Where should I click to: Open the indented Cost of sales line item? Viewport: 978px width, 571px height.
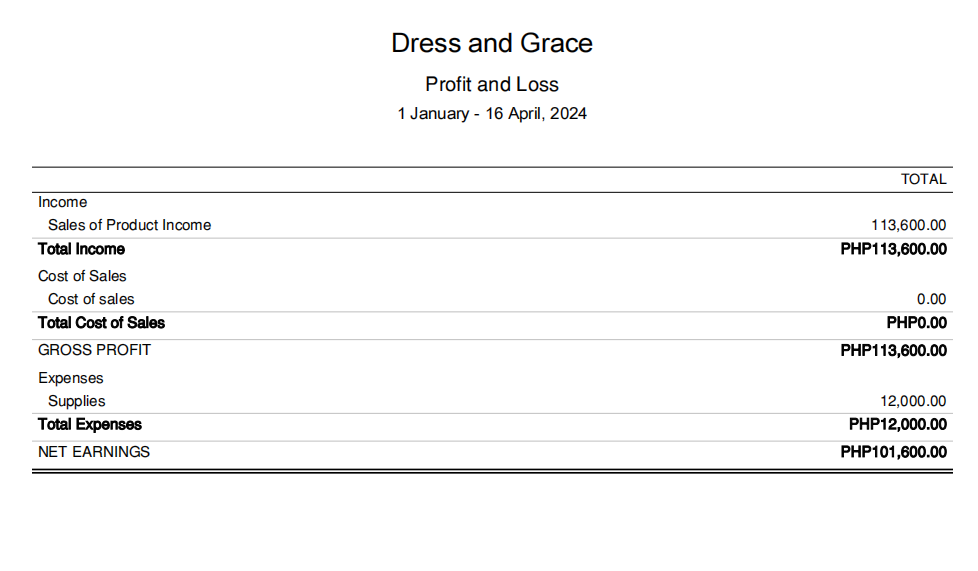[91, 299]
